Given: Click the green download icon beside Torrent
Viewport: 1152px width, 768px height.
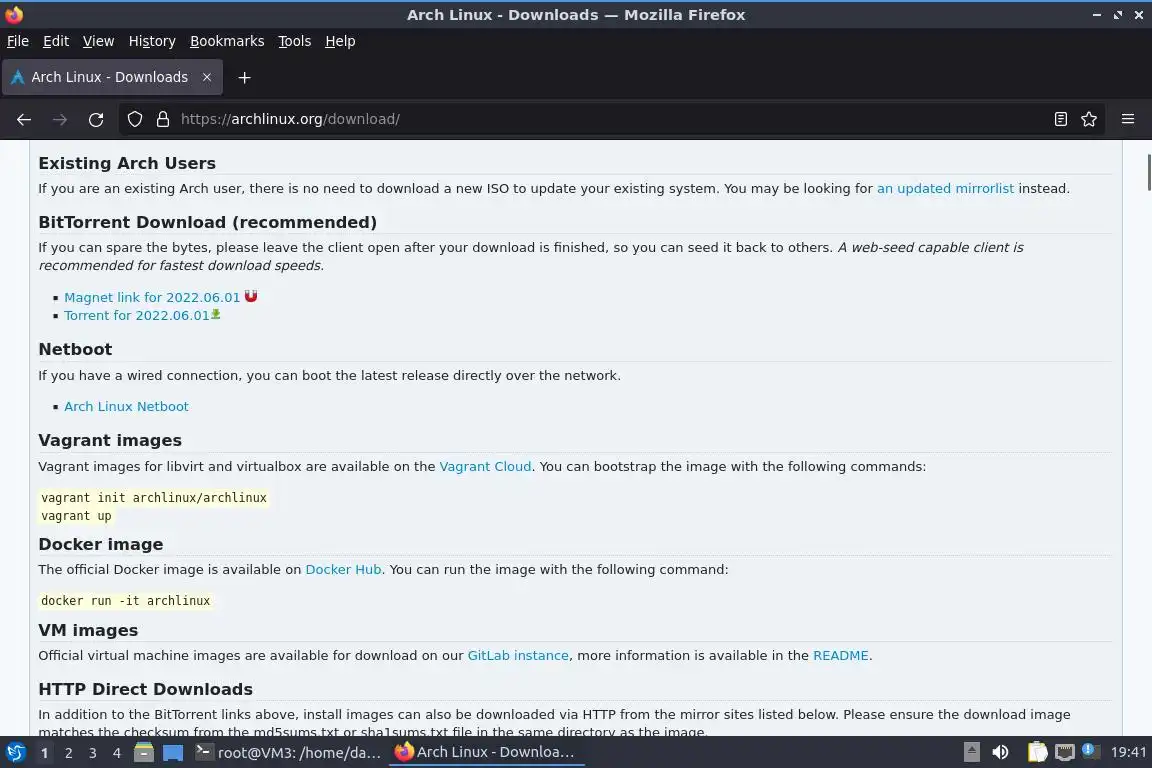Looking at the screenshot, I should (x=216, y=315).
